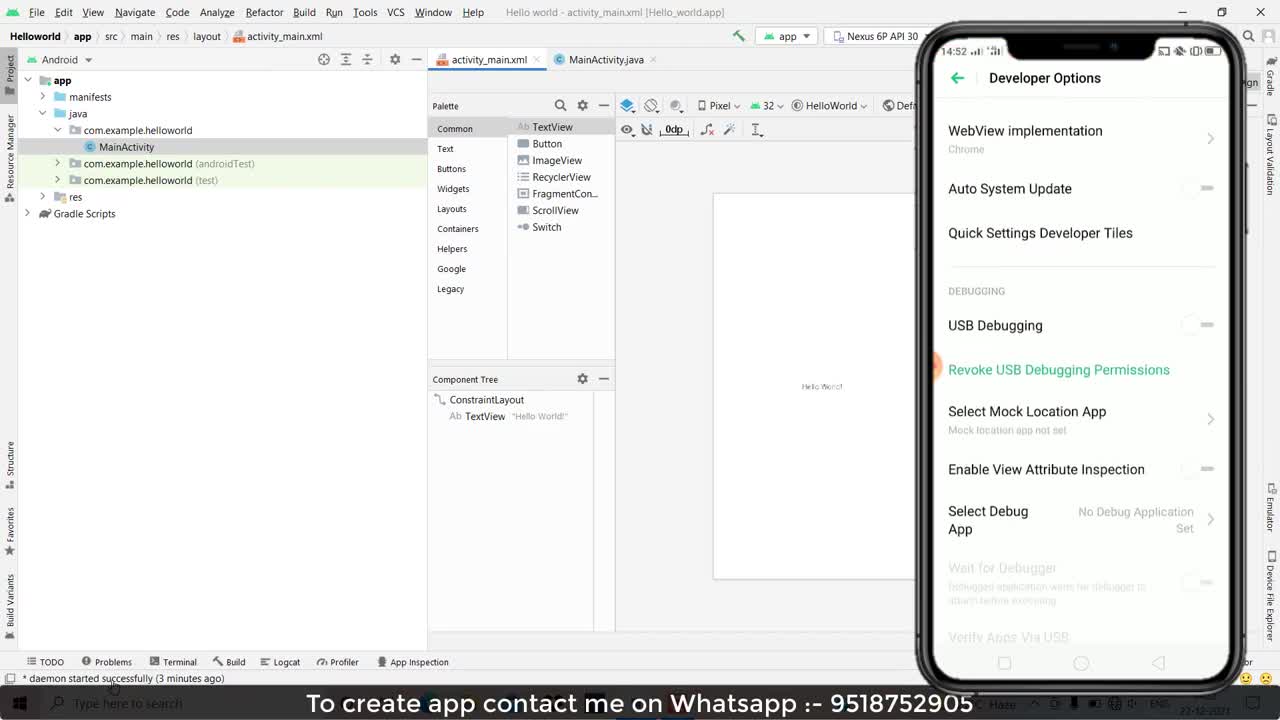Open the Refactor menu
The image size is (1280, 720).
point(264,12)
